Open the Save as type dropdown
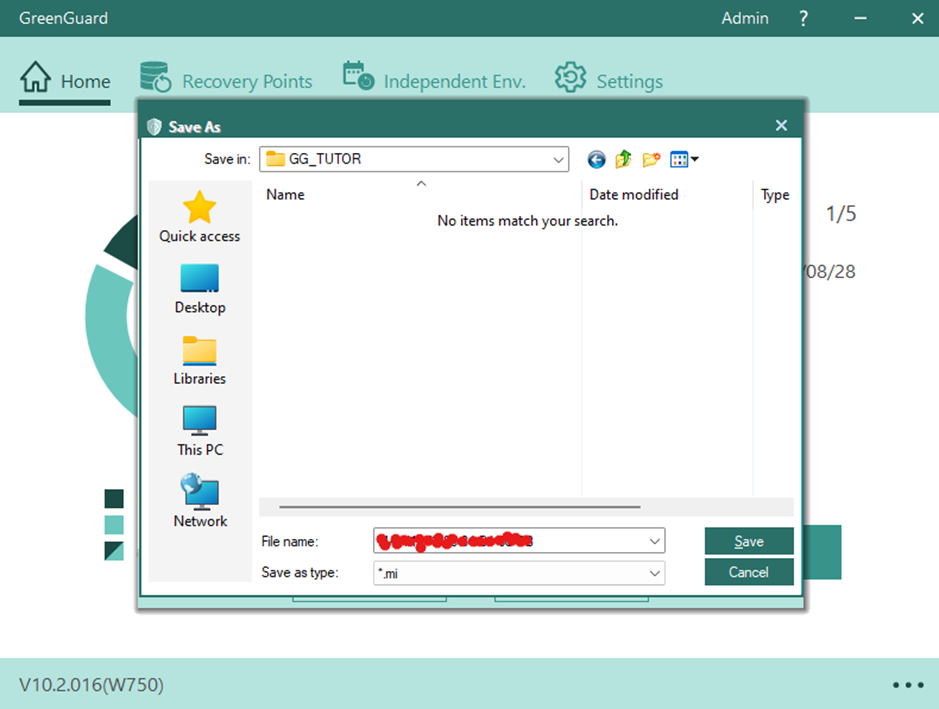 pos(655,573)
